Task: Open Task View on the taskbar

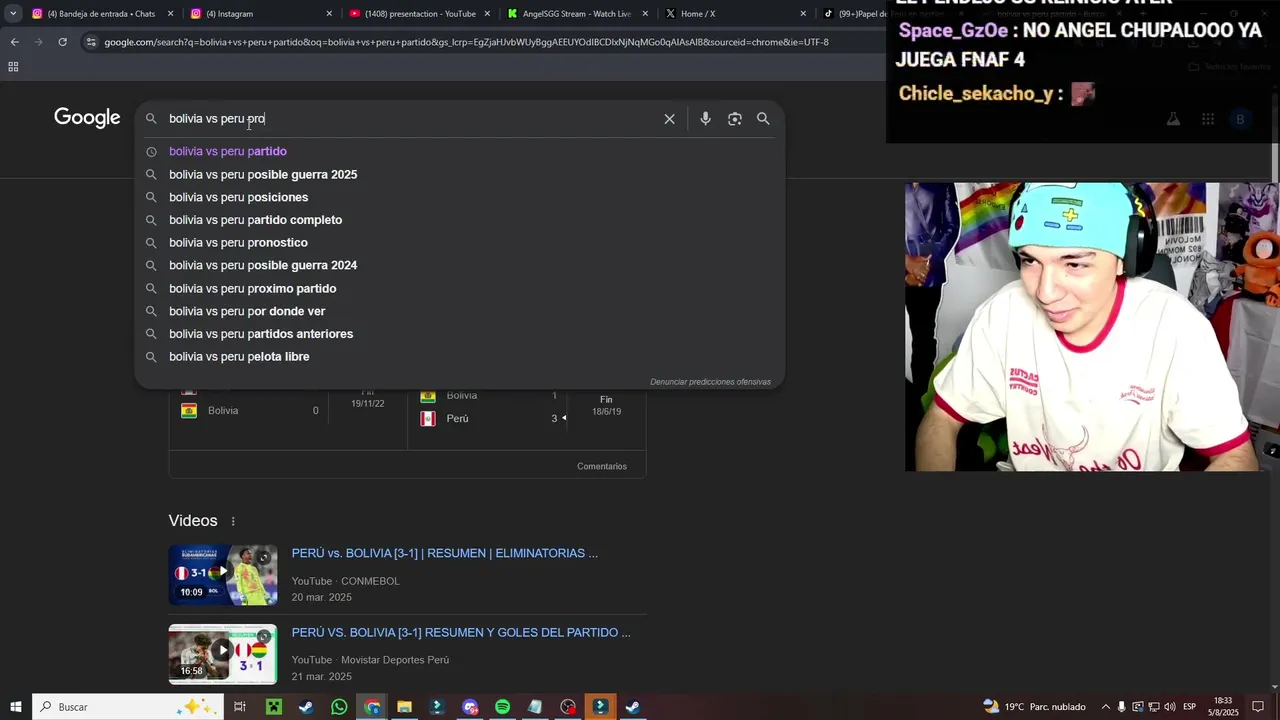Action: point(240,707)
